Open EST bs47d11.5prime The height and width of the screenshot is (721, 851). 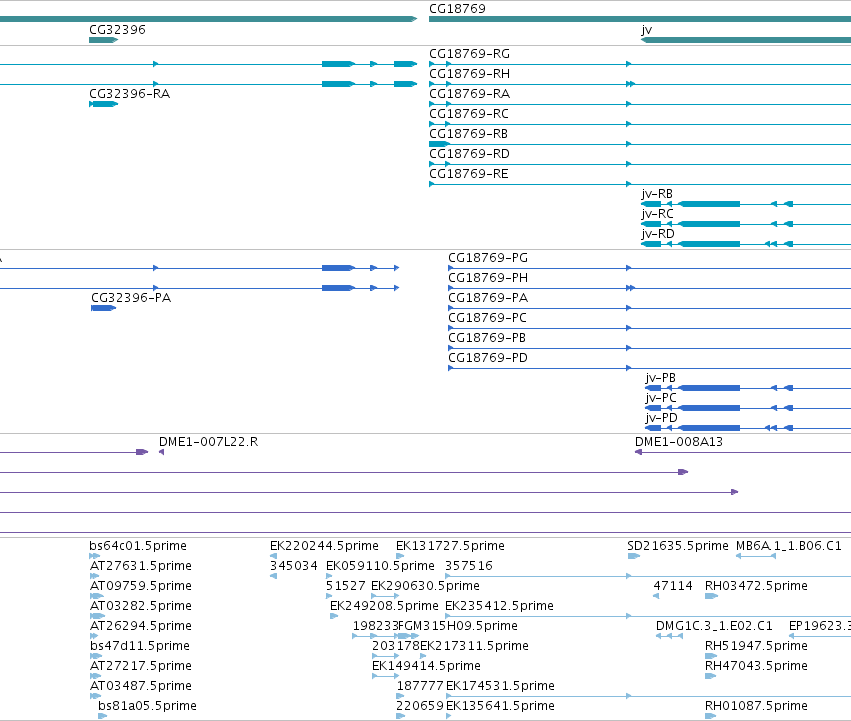tap(139, 646)
